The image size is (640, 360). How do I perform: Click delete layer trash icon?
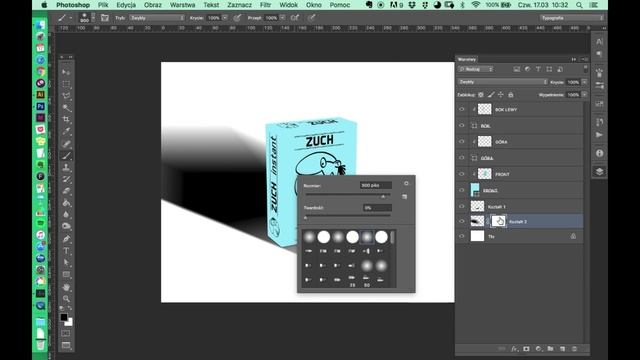[x=574, y=349]
